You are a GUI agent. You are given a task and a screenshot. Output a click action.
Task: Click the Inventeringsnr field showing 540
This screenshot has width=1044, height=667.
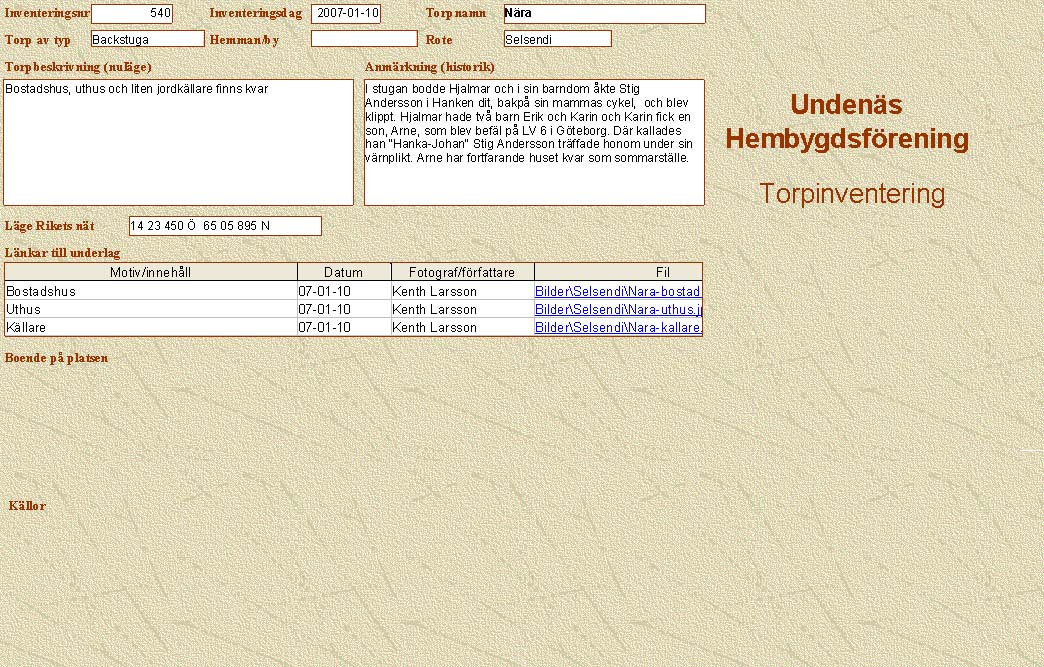point(131,14)
